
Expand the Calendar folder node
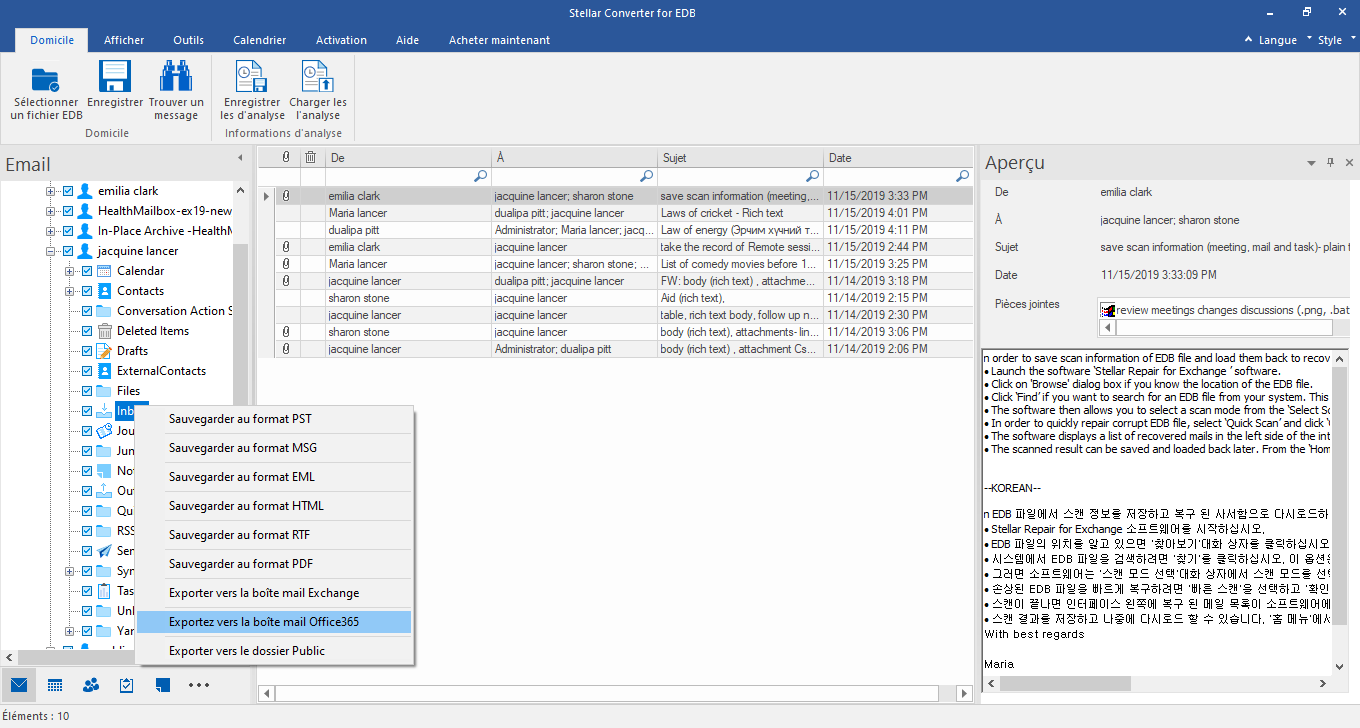pyautogui.click(x=69, y=271)
